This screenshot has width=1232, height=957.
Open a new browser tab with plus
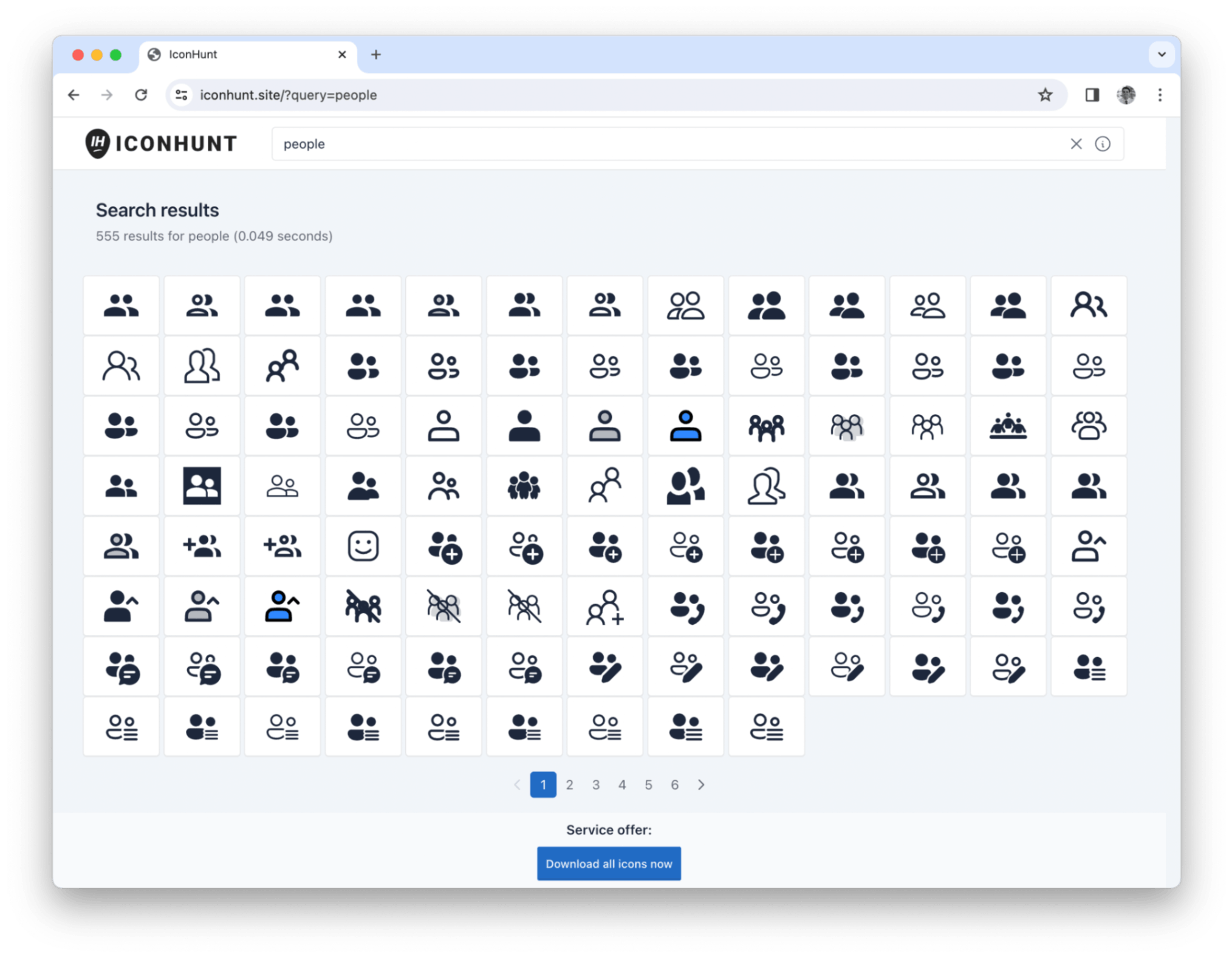point(376,55)
